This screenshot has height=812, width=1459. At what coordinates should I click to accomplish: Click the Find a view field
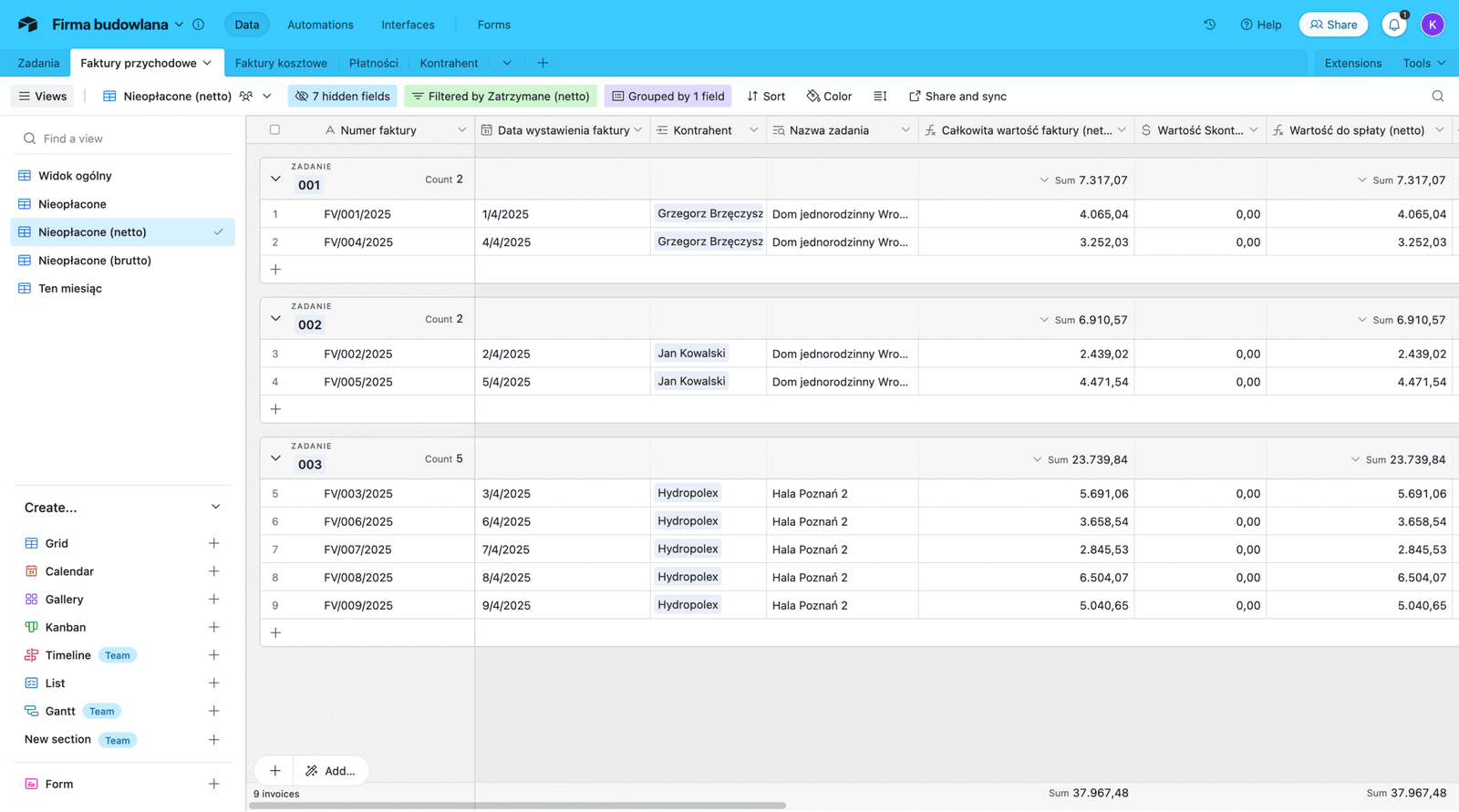[x=128, y=139]
